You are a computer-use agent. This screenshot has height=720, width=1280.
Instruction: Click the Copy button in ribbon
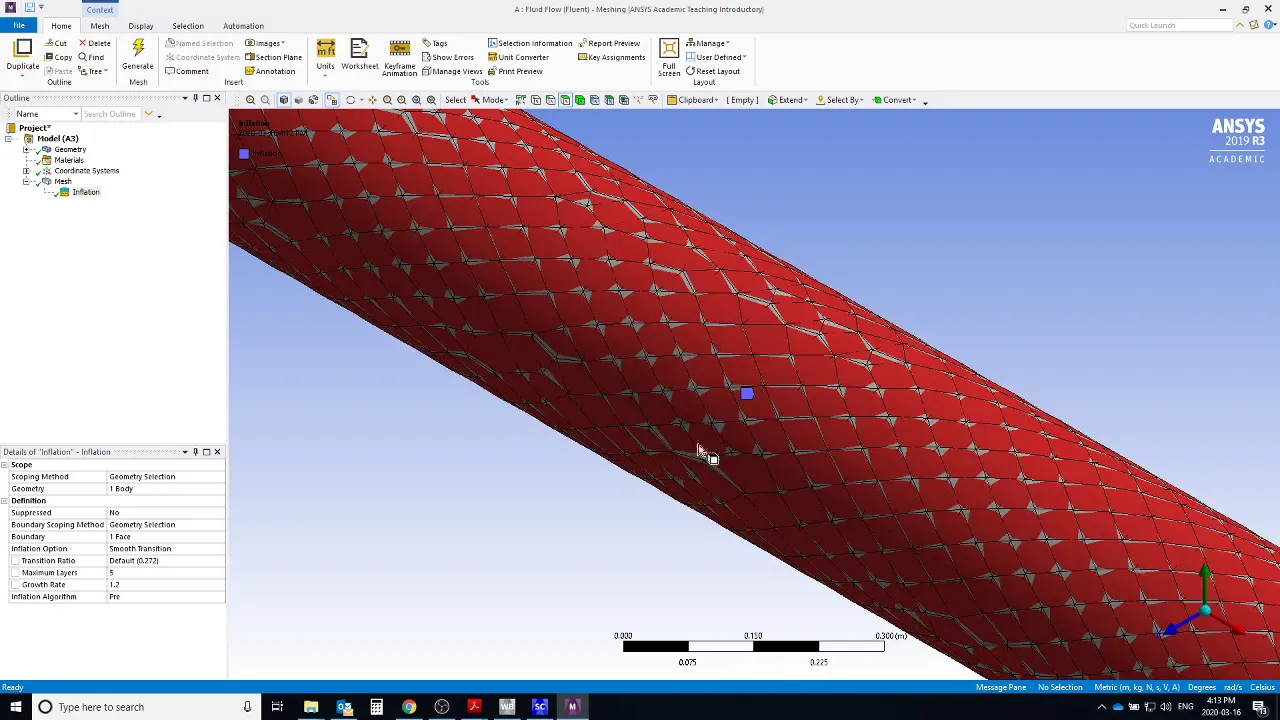[x=58, y=57]
